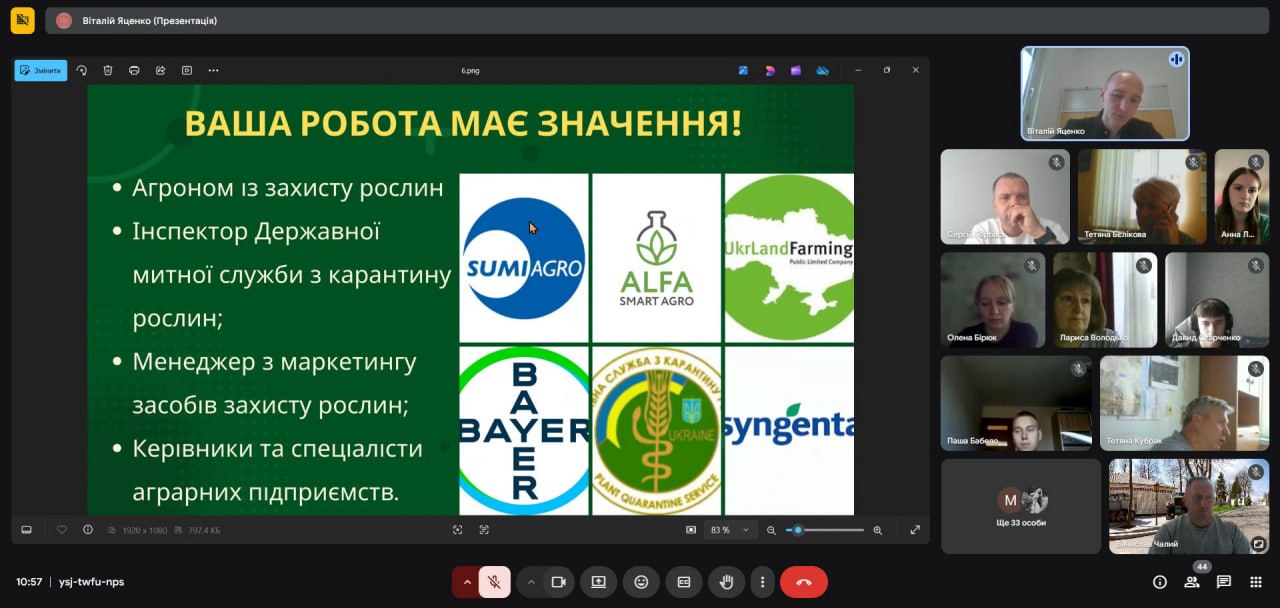Open the activities grid icon
The image size is (1280, 608).
pyautogui.click(x=1256, y=582)
